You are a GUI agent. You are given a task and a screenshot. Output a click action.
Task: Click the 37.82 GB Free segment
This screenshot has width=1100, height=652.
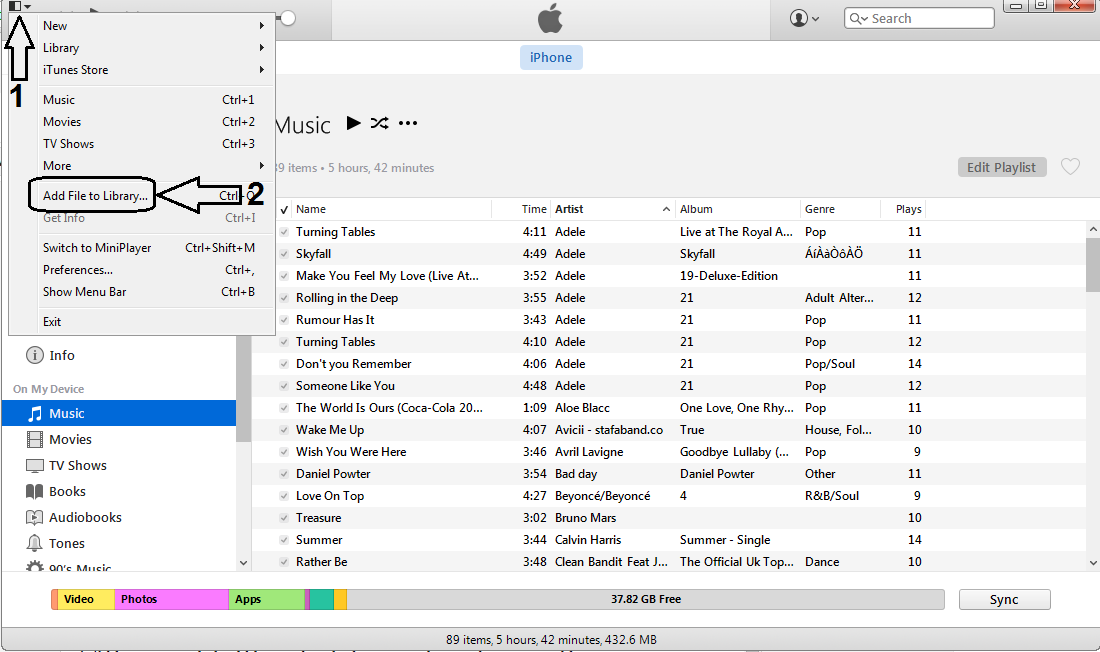coord(645,599)
